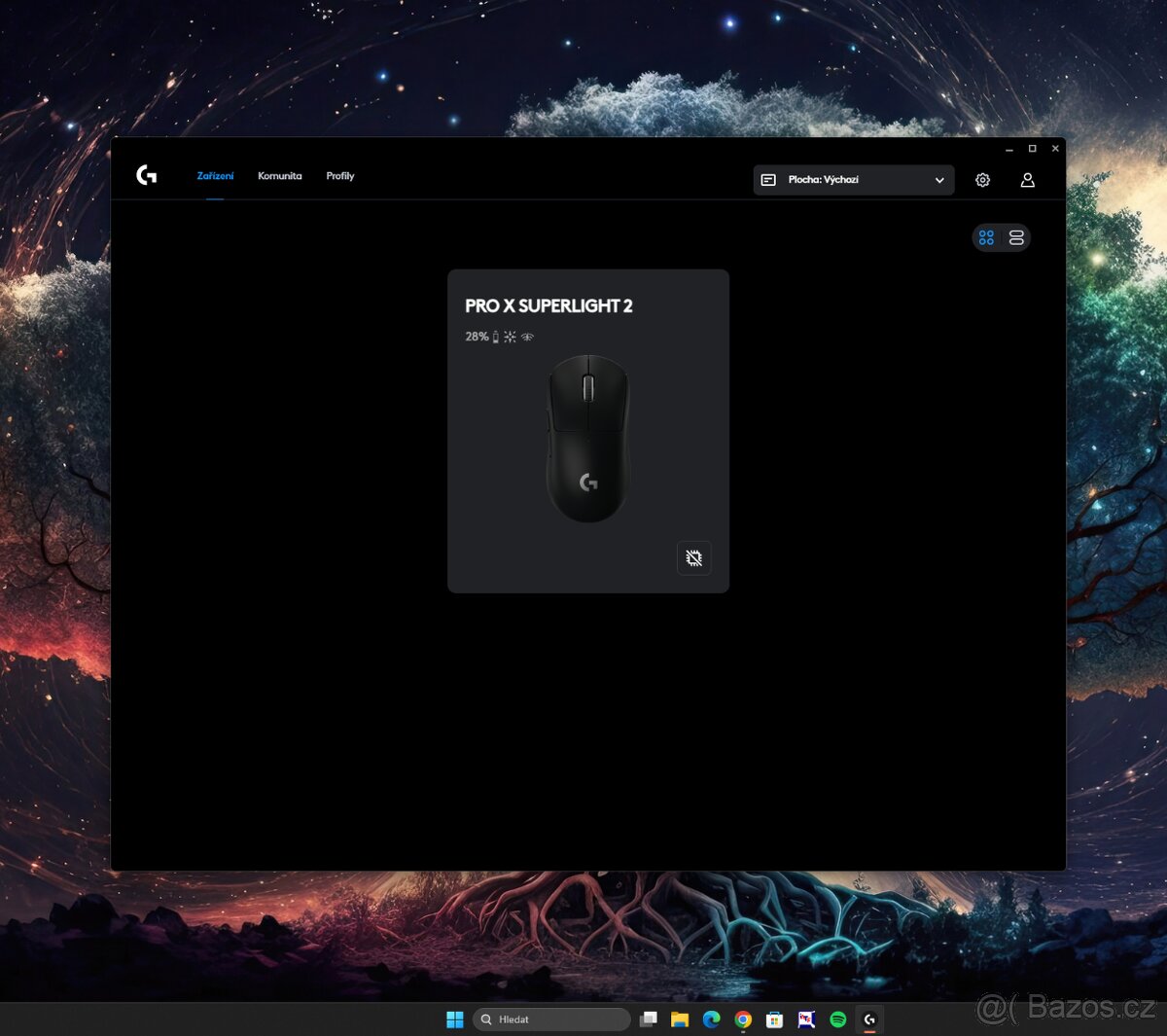Switch to the Profily tab
This screenshot has width=1167, height=1036.
[x=339, y=176]
